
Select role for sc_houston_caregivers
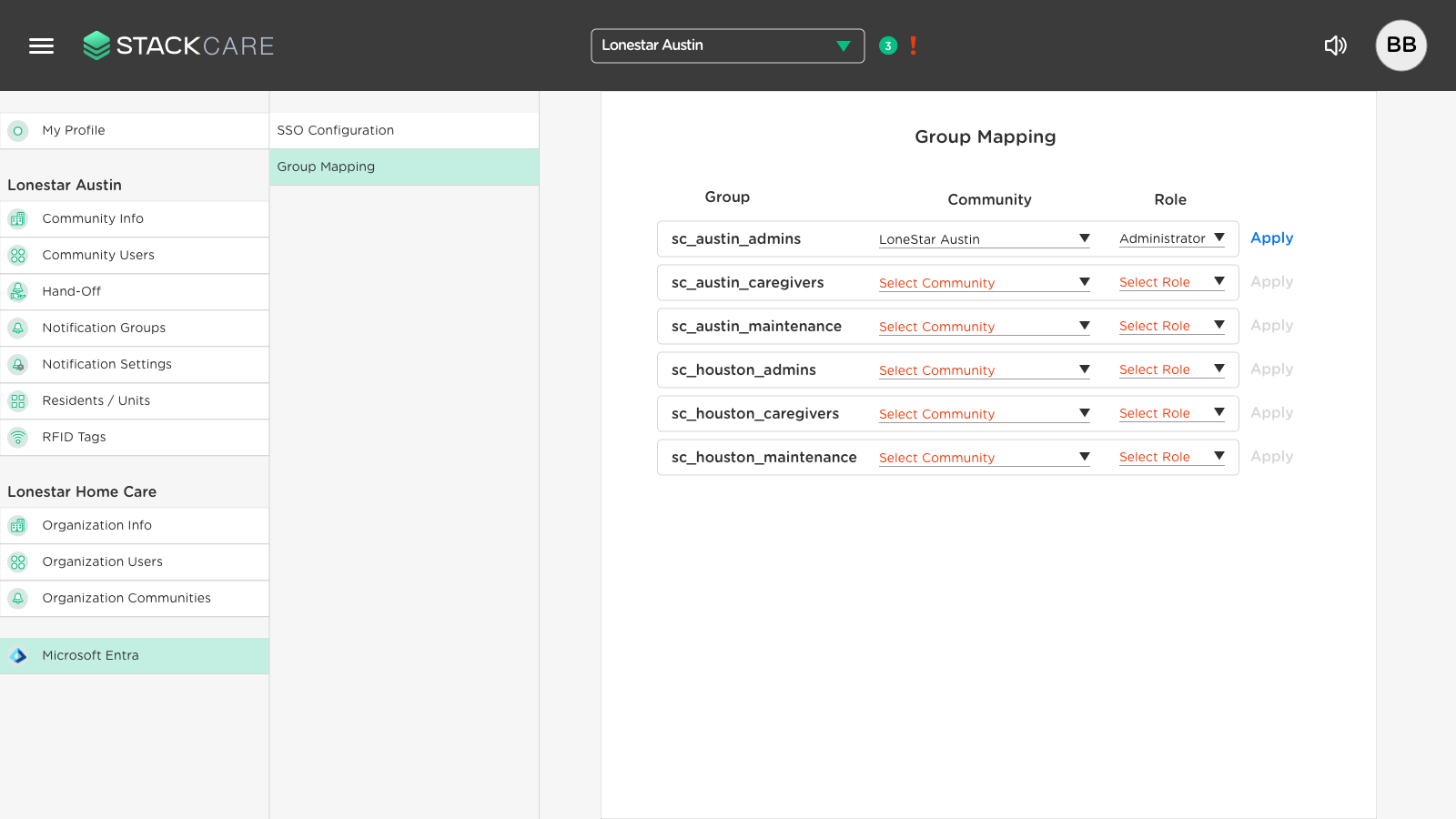click(1171, 413)
